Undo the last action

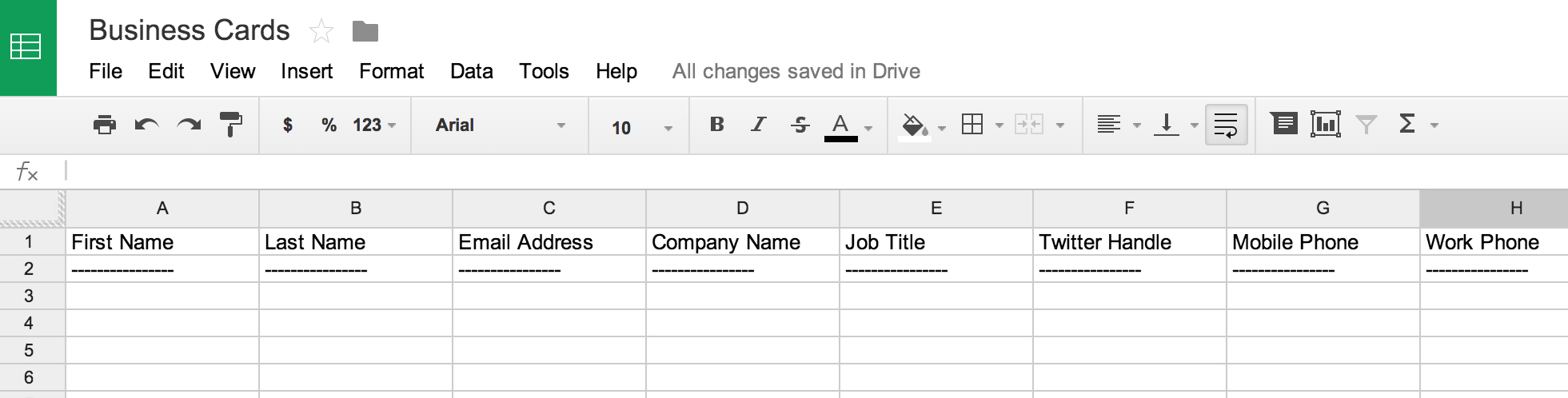[x=146, y=125]
